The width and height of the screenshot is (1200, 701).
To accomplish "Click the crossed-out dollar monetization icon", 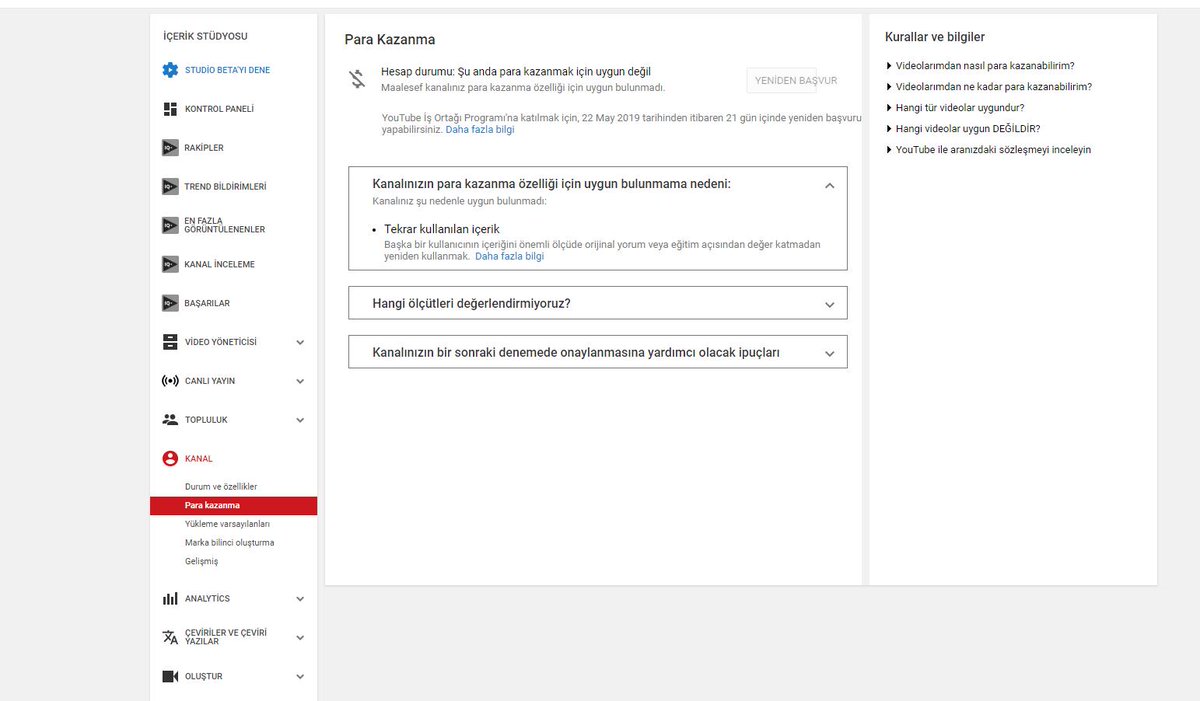I will tap(357, 79).
